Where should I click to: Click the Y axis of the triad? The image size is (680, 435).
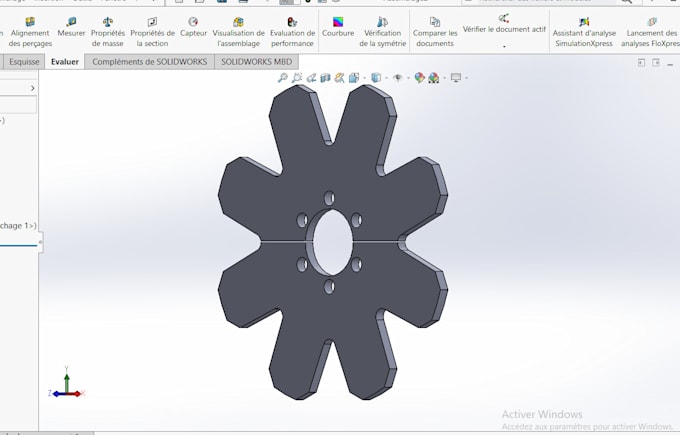[x=67, y=379]
